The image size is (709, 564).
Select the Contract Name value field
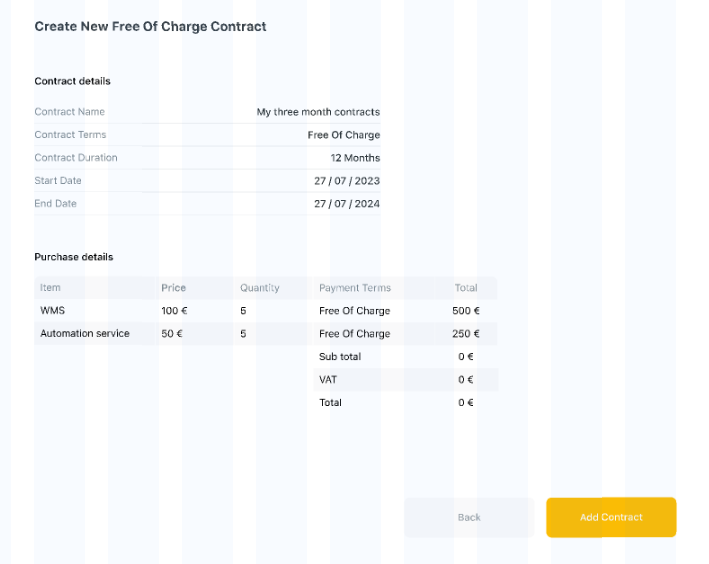[x=318, y=112]
